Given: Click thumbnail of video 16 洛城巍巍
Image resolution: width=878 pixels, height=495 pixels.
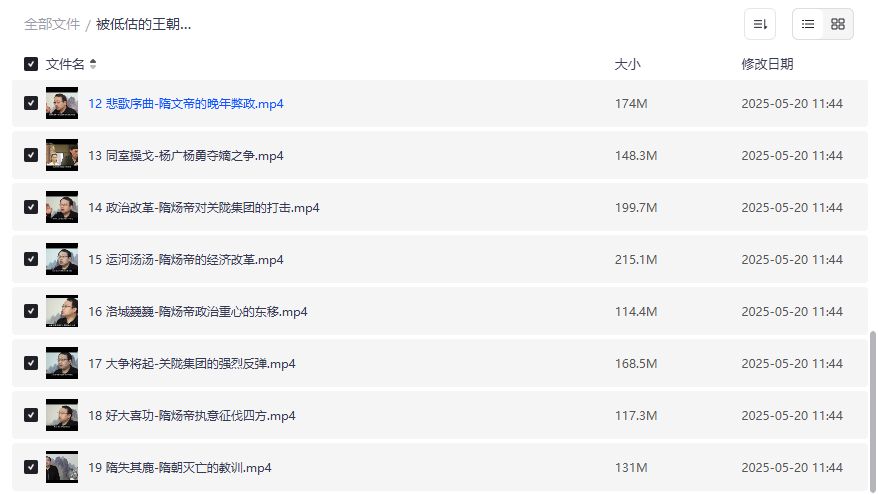Looking at the screenshot, I should [62, 311].
